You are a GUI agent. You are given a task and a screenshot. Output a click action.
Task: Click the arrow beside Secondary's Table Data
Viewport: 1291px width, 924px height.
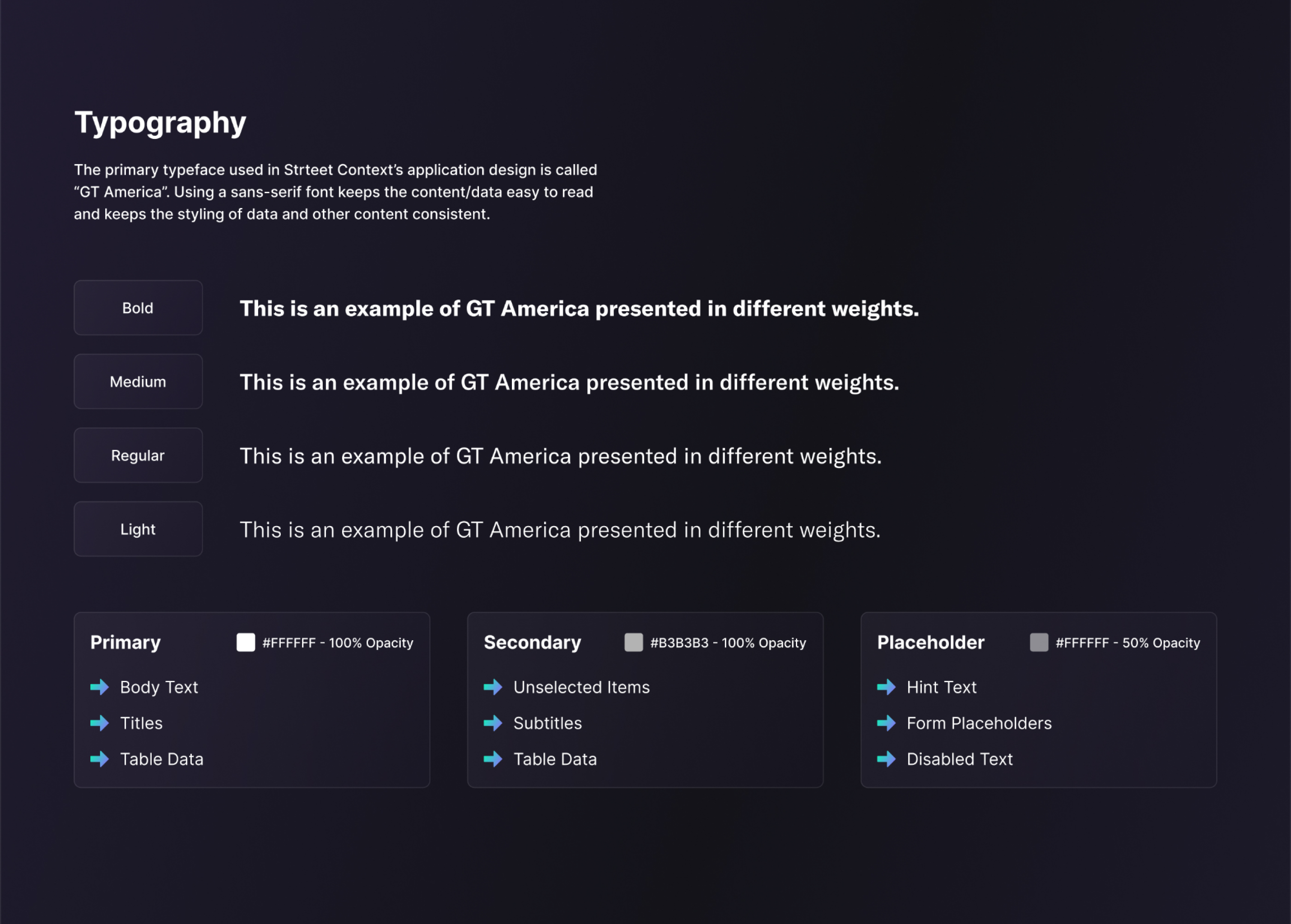point(493,759)
